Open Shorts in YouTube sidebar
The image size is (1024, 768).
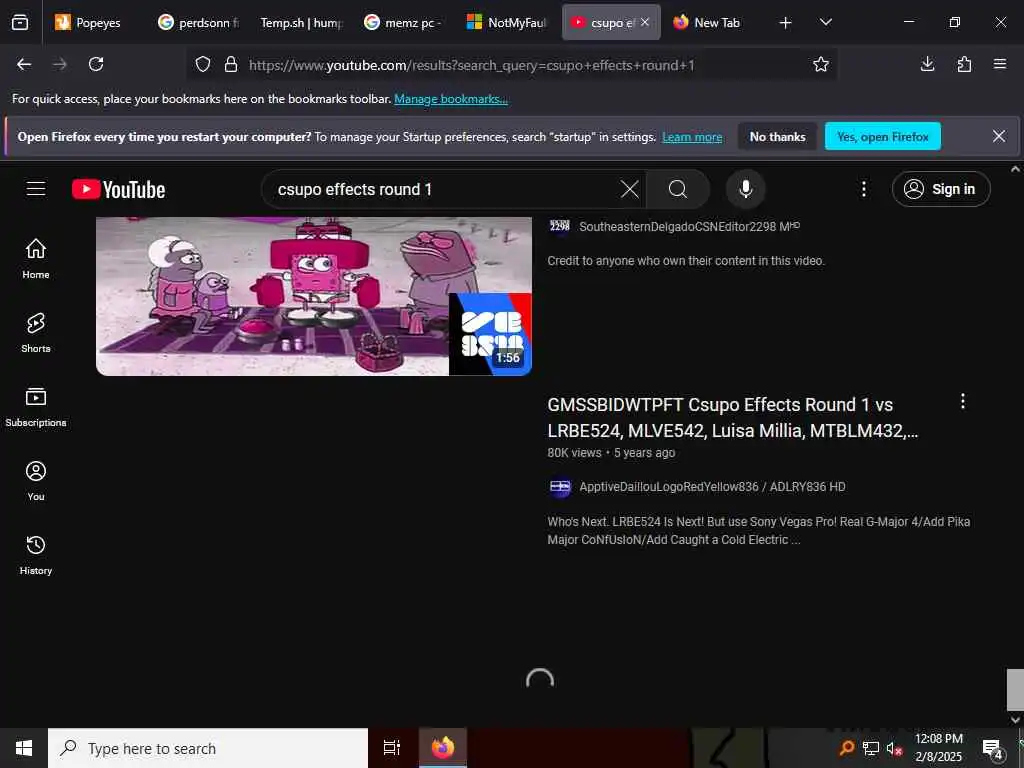pyautogui.click(x=36, y=332)
